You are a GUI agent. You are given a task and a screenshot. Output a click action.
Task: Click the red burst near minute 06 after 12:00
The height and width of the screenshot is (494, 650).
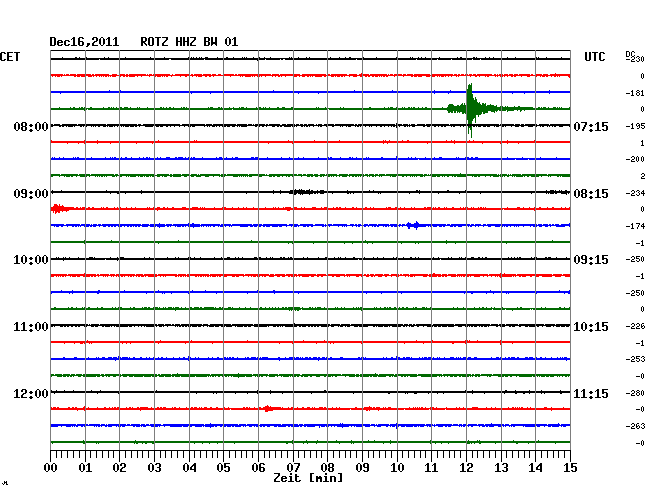coord(269,409)
